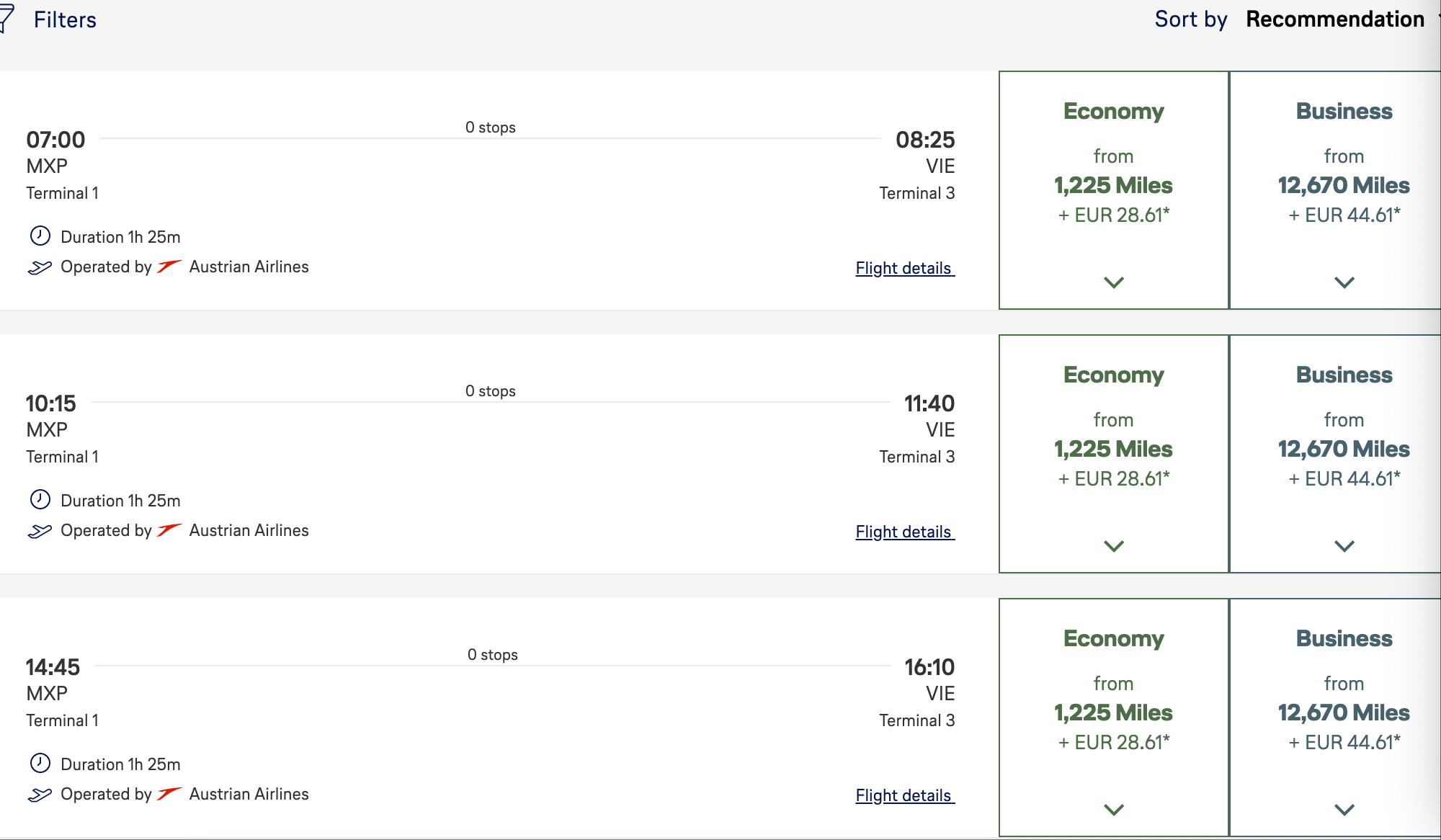The image size is (1441, 840).
Task: Open the Sort by Recommendation dropdown
Action: pyautogui.click(x=1334, y=19)
